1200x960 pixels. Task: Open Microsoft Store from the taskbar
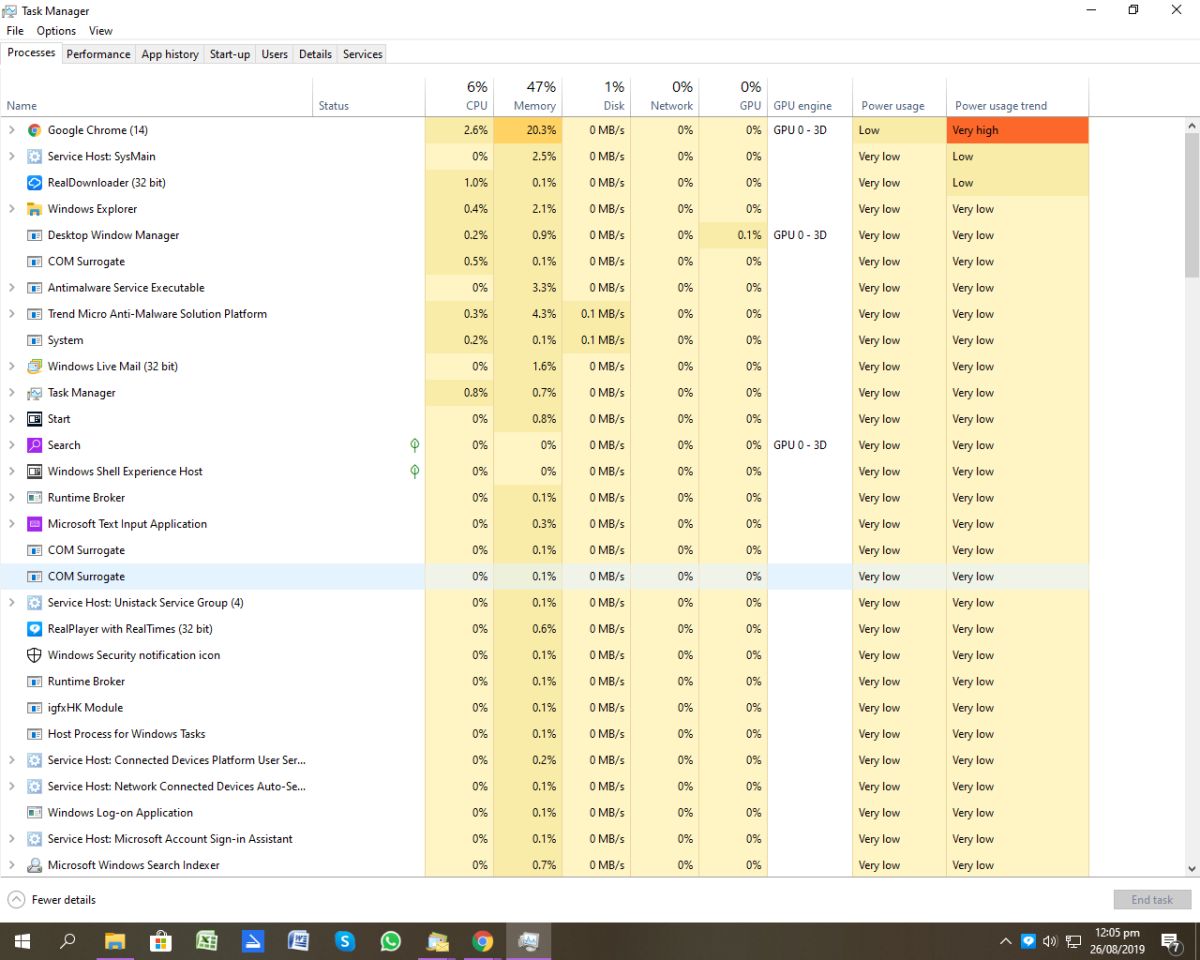pos(161,941)
